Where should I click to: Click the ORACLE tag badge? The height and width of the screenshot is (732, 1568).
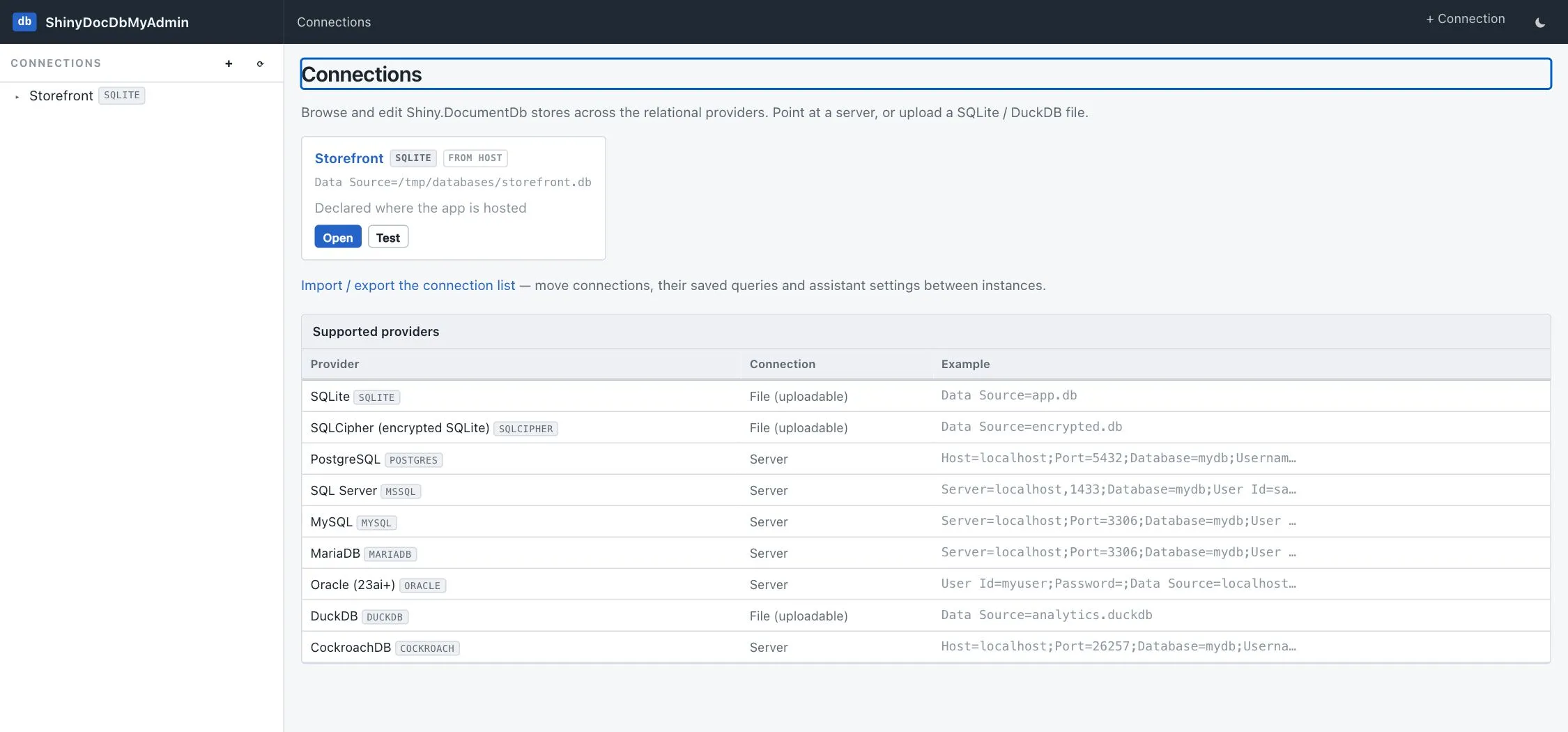[x=422, y=586]
